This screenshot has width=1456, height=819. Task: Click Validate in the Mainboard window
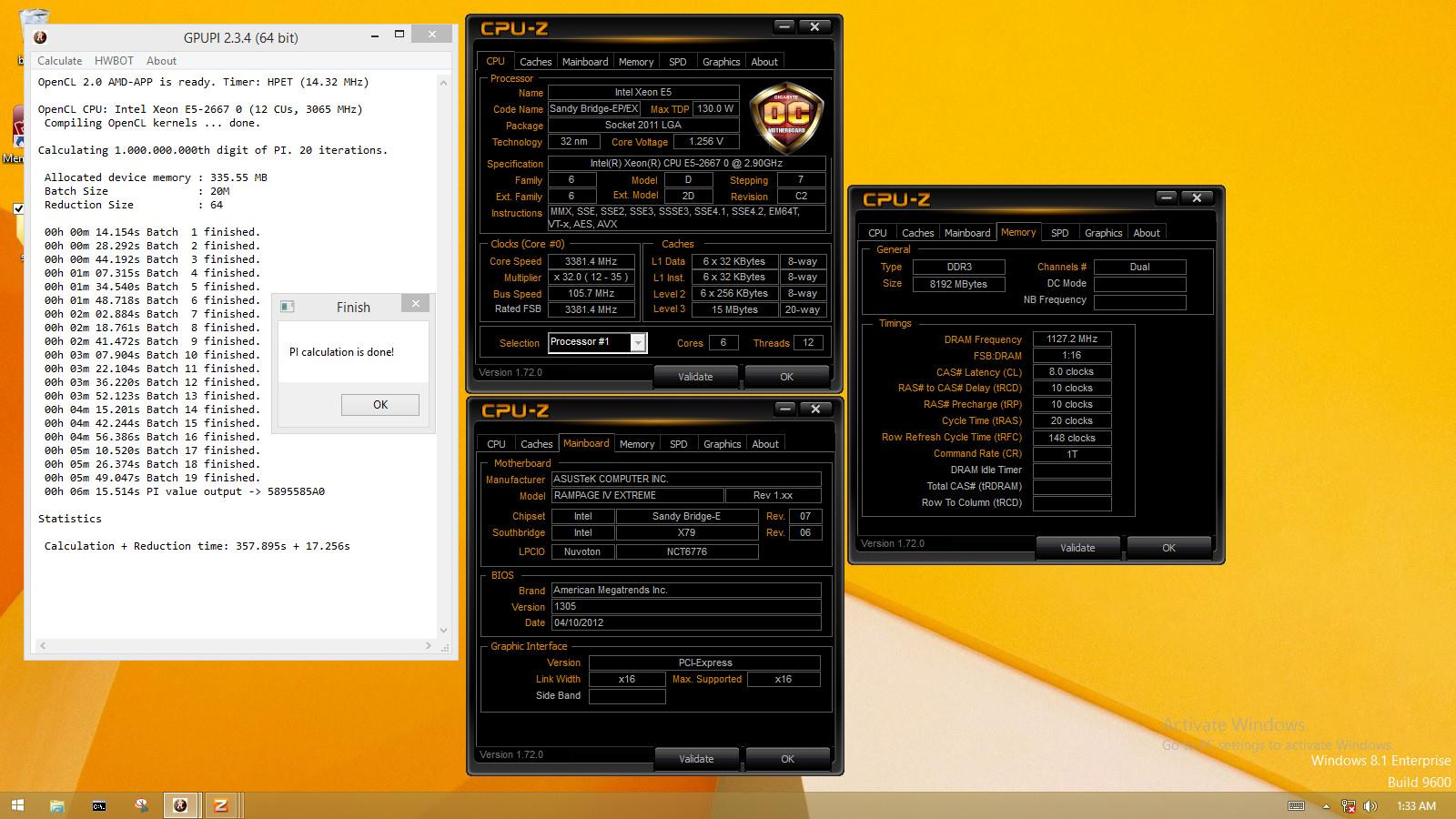(696, 758)
